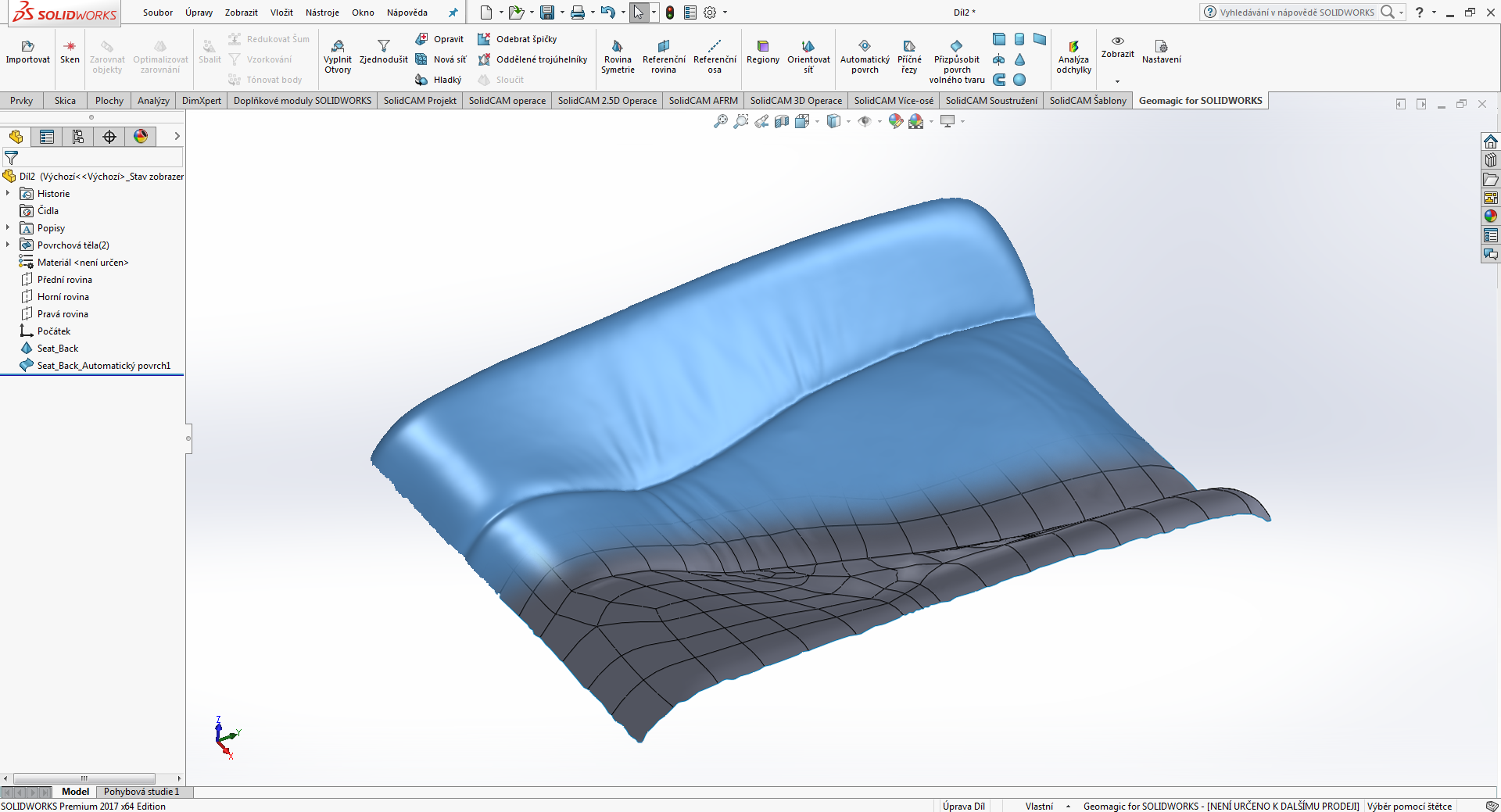Screen dimensions: 1501x812
Task: Toggle the pin on the menu bar
Action: click(x=453, y=13)
